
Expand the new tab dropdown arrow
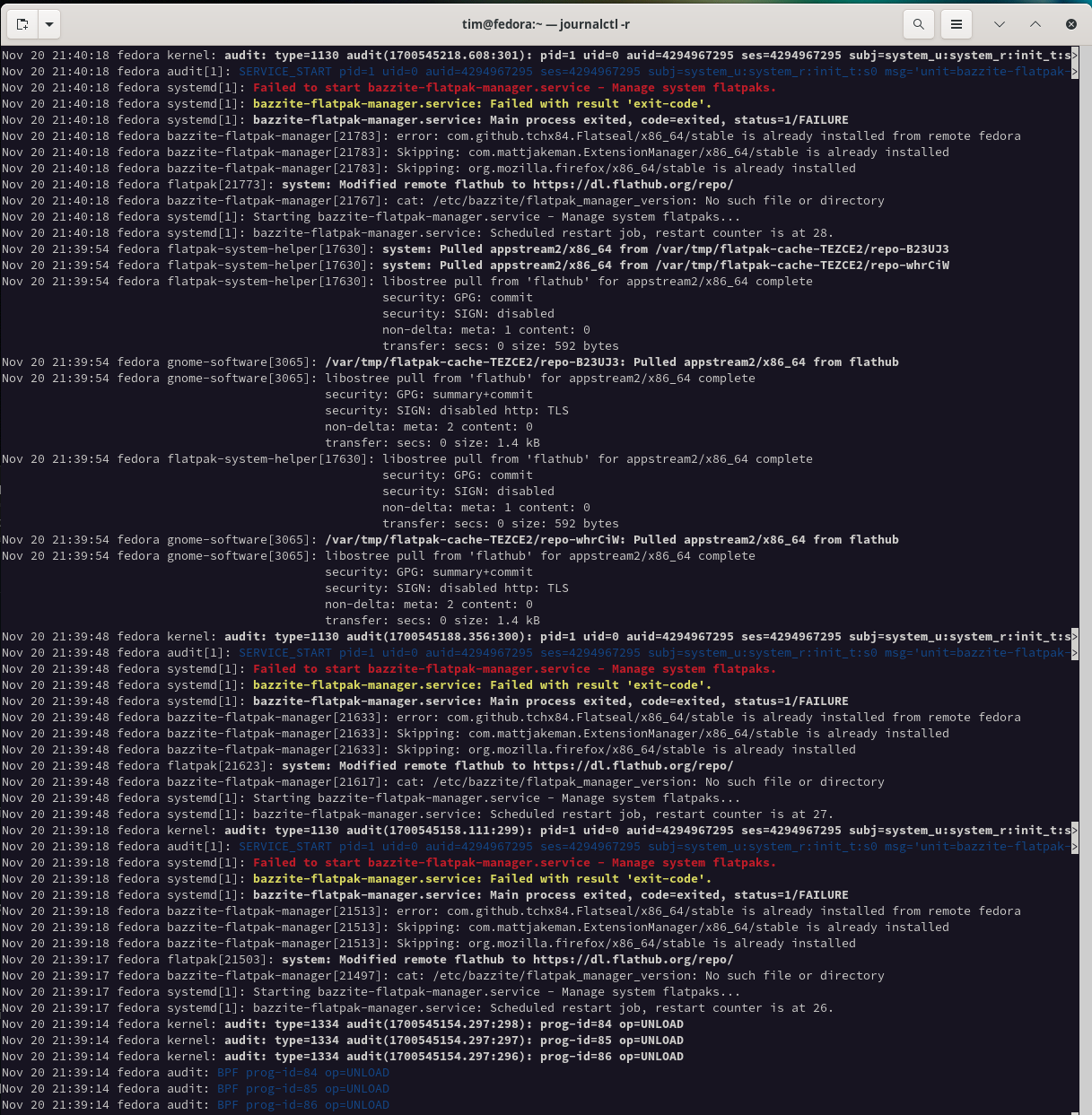click(48, 24)
